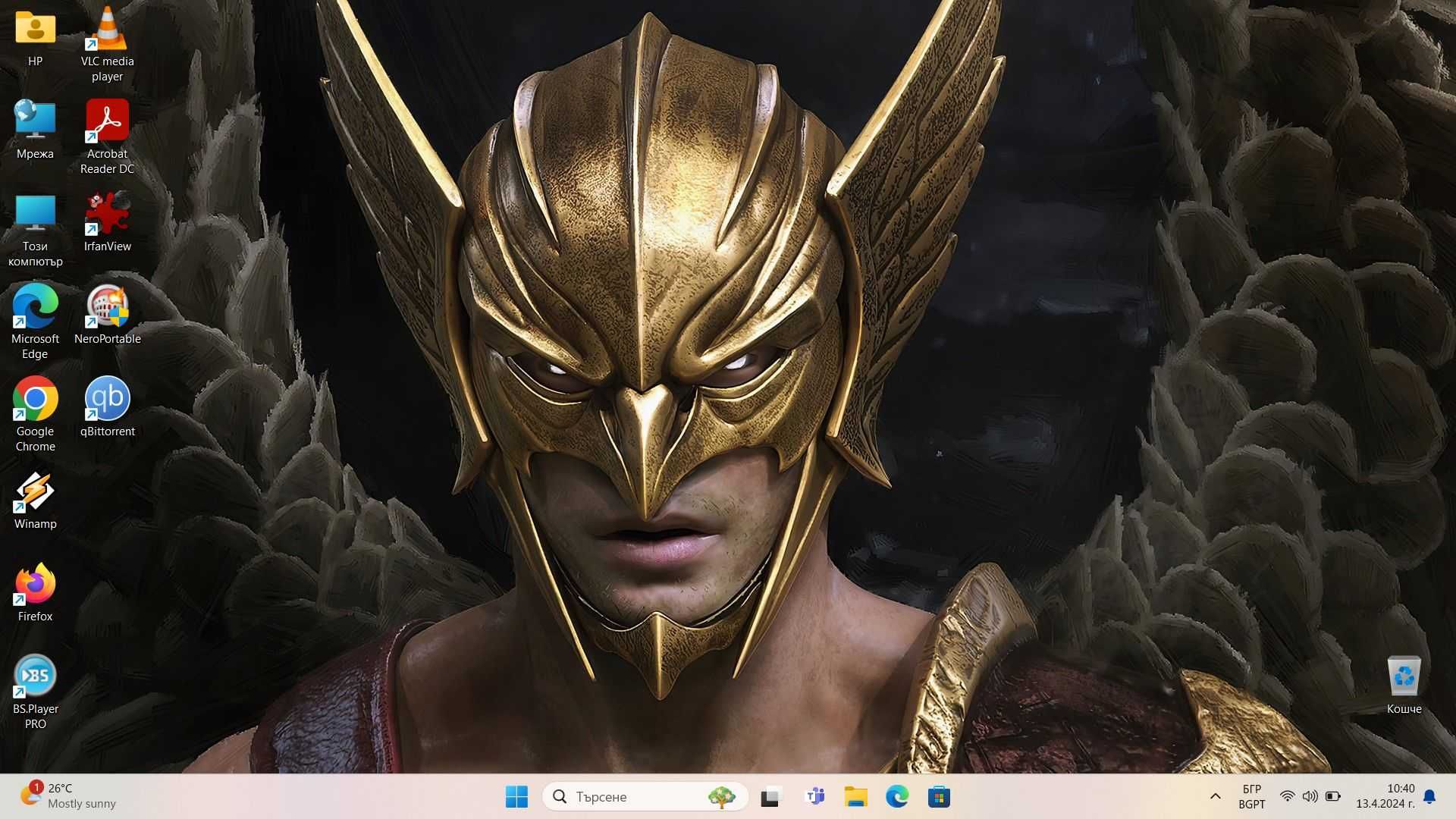The width and height of the screenshot is (1456, 819).
Task: Open Microsoft Store from the taskbar
Action: pyautogui.click(x=939, y=797)
